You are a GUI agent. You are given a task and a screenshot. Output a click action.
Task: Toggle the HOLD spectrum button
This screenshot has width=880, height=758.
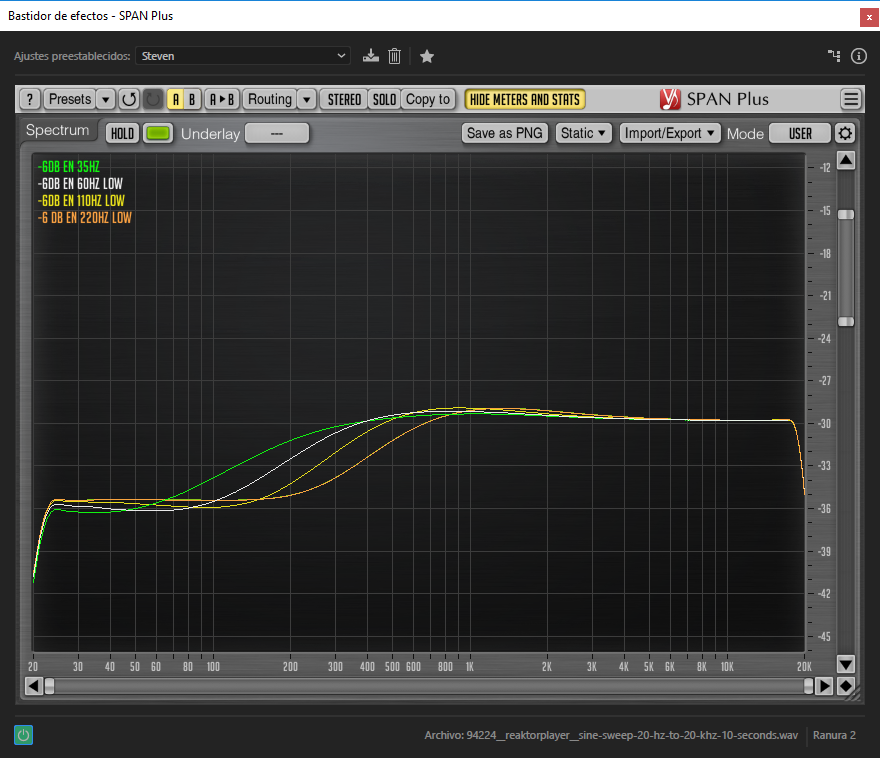tap(122, 133)
